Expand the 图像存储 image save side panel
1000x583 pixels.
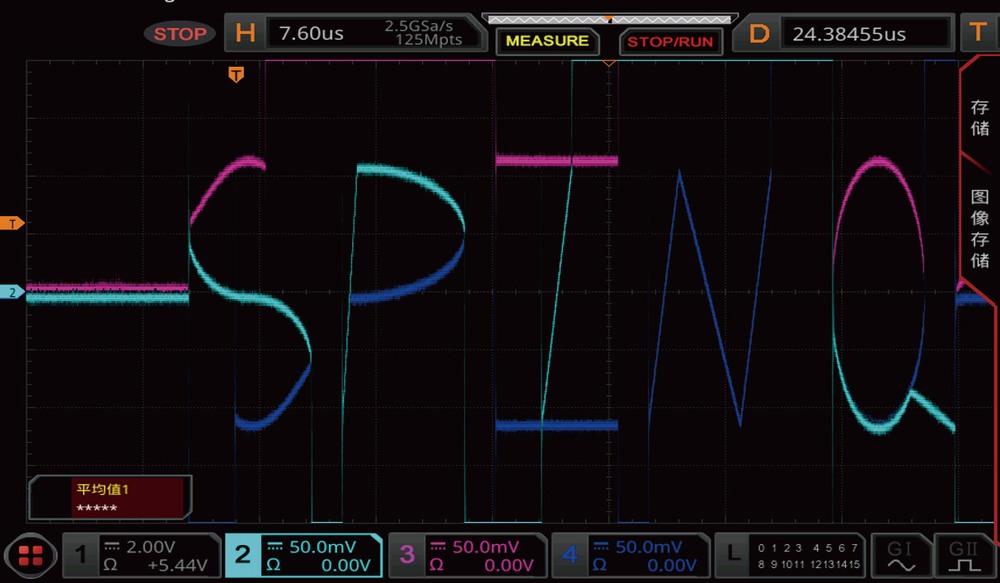click(x=980, y=228)
